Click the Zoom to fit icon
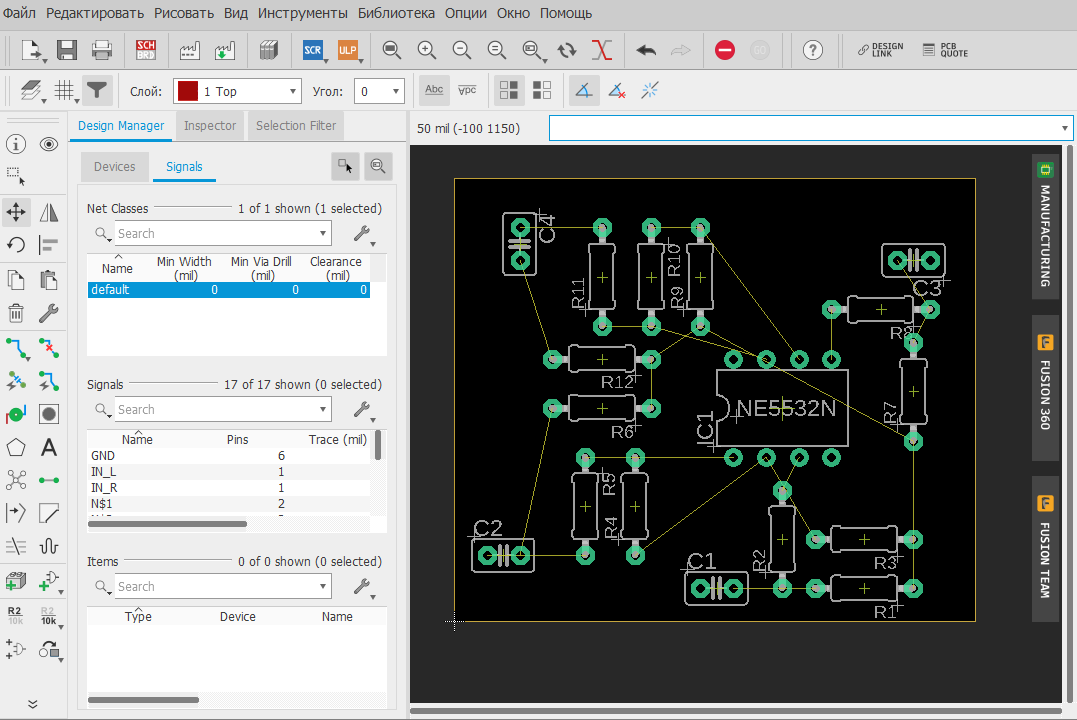This screenshot has height=720, width=1077. 392,50
